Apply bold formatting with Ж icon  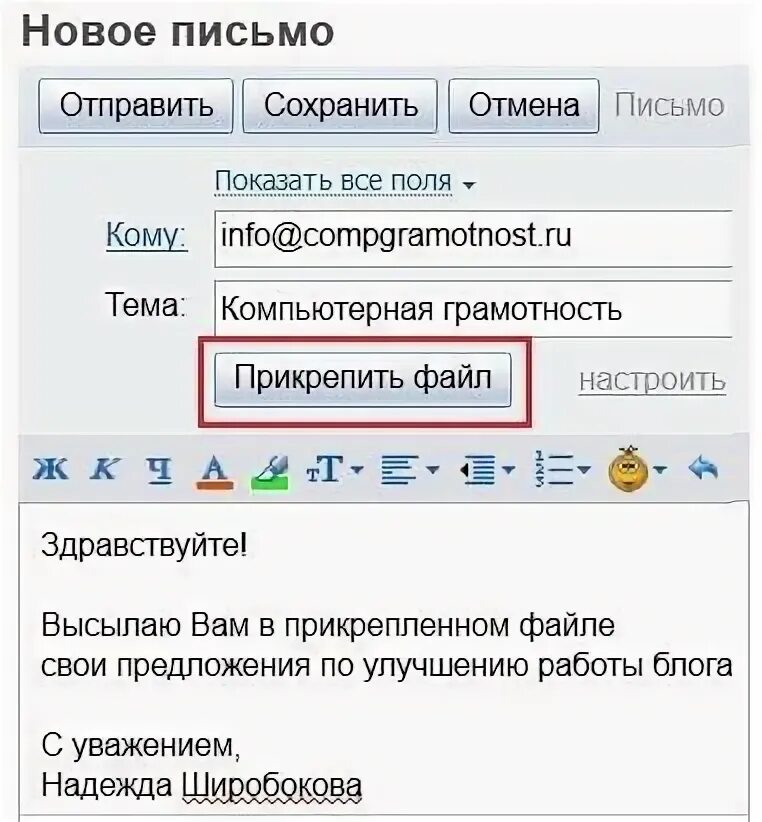point(50,468)
